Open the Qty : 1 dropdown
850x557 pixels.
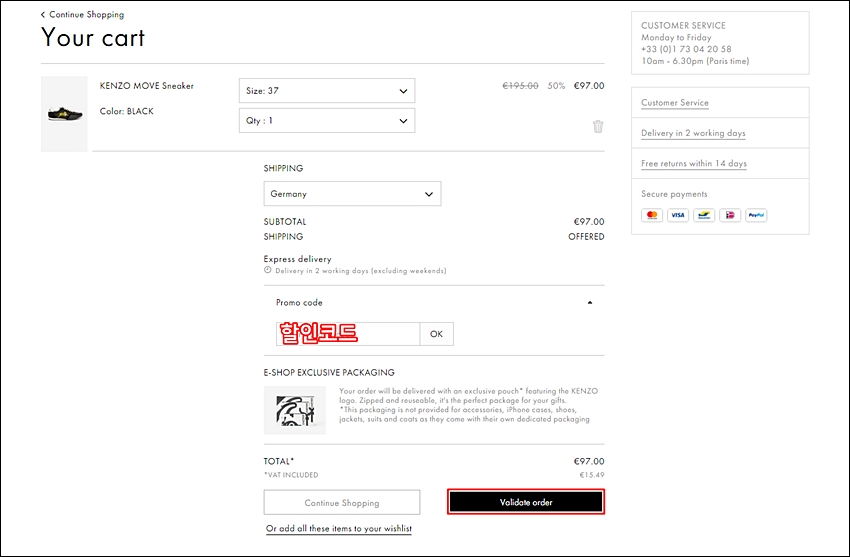point(327,120)
